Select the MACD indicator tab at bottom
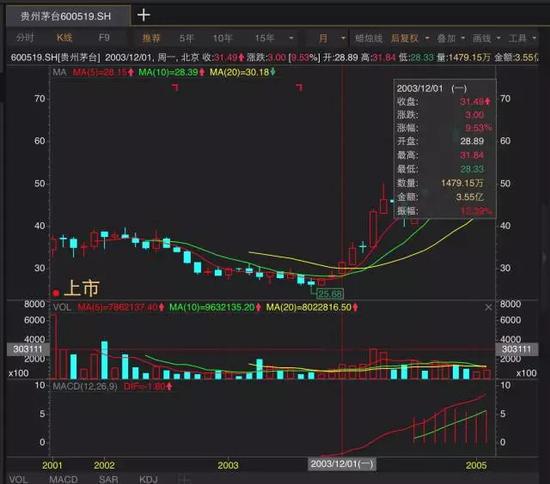Image resolution: width=550 pixels, height=484 pixels. tap(63, 479)
